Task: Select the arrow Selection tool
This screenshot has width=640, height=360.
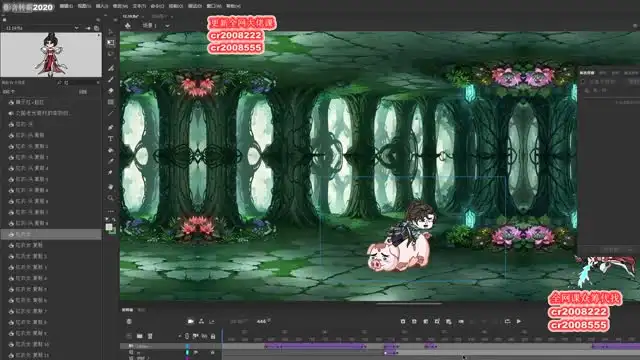Action: [111, 31]
